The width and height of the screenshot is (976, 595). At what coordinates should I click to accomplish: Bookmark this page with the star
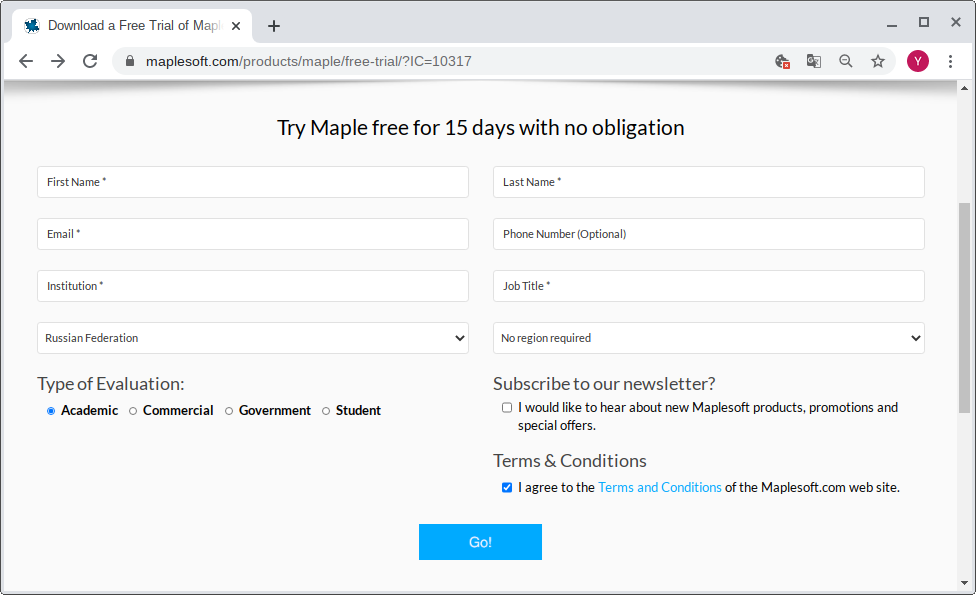pyautogui.click(x=878, y=61)
